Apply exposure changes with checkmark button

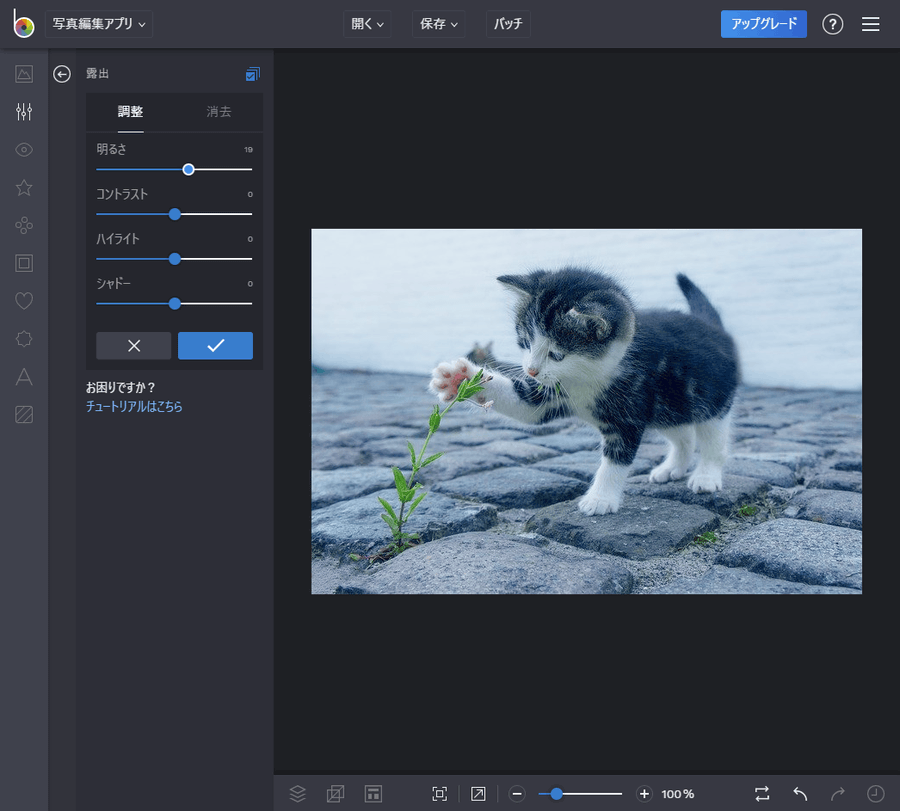[215, 346]
